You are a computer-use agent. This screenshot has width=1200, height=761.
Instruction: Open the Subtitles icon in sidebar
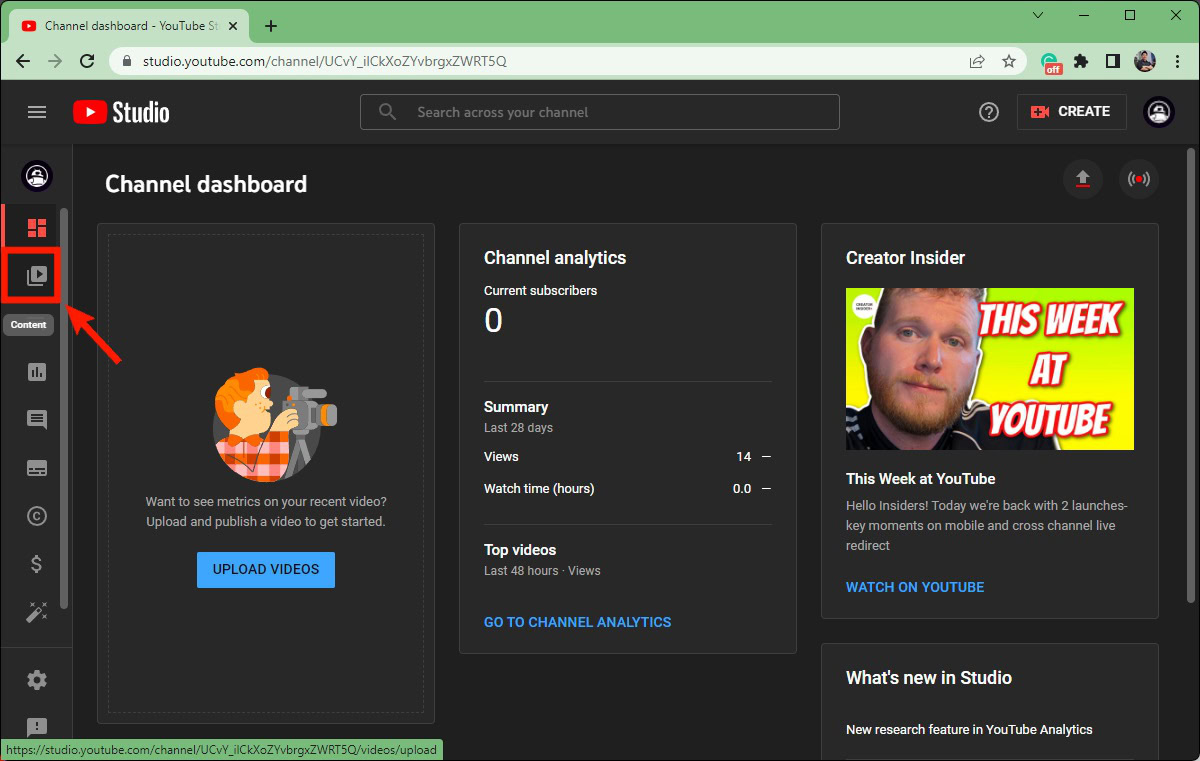coord(37,468)
